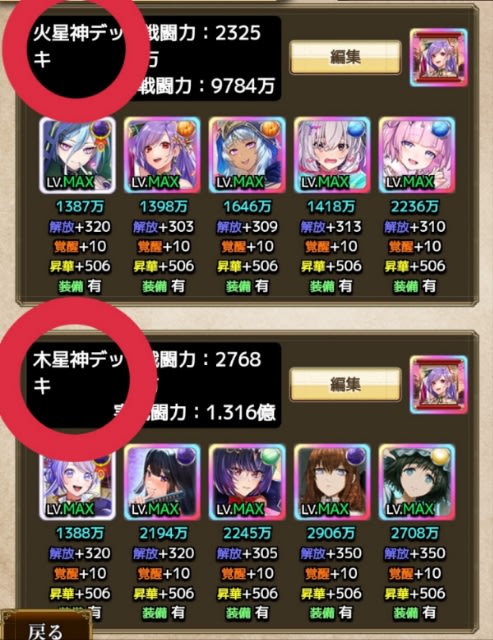
Task: Tap the green attribute orb on 2245万 card
Action: [271, 456]
